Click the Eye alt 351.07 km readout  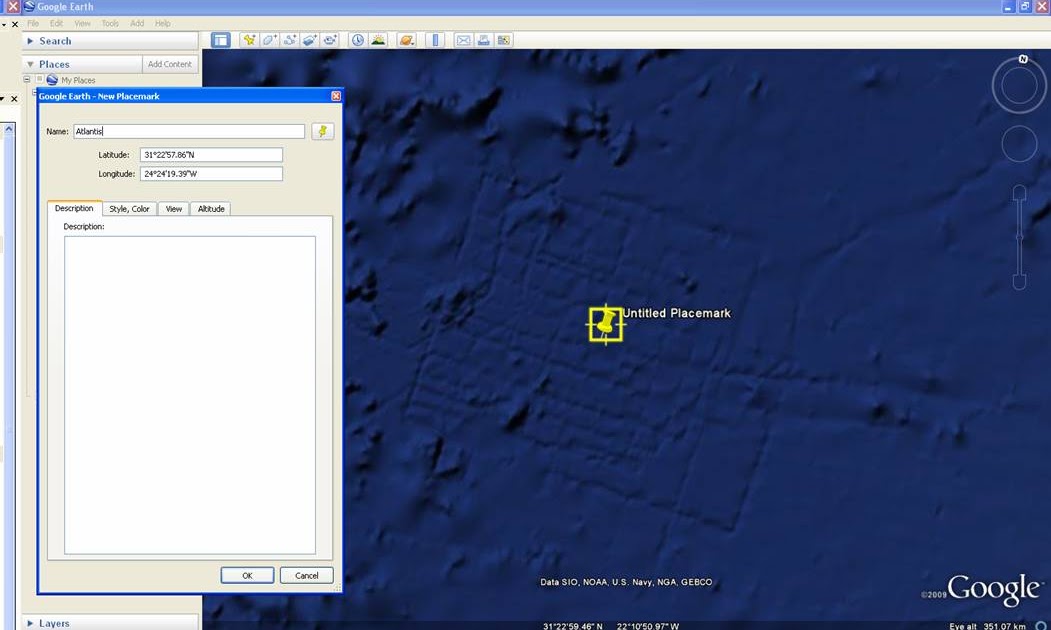click(987, 626)
